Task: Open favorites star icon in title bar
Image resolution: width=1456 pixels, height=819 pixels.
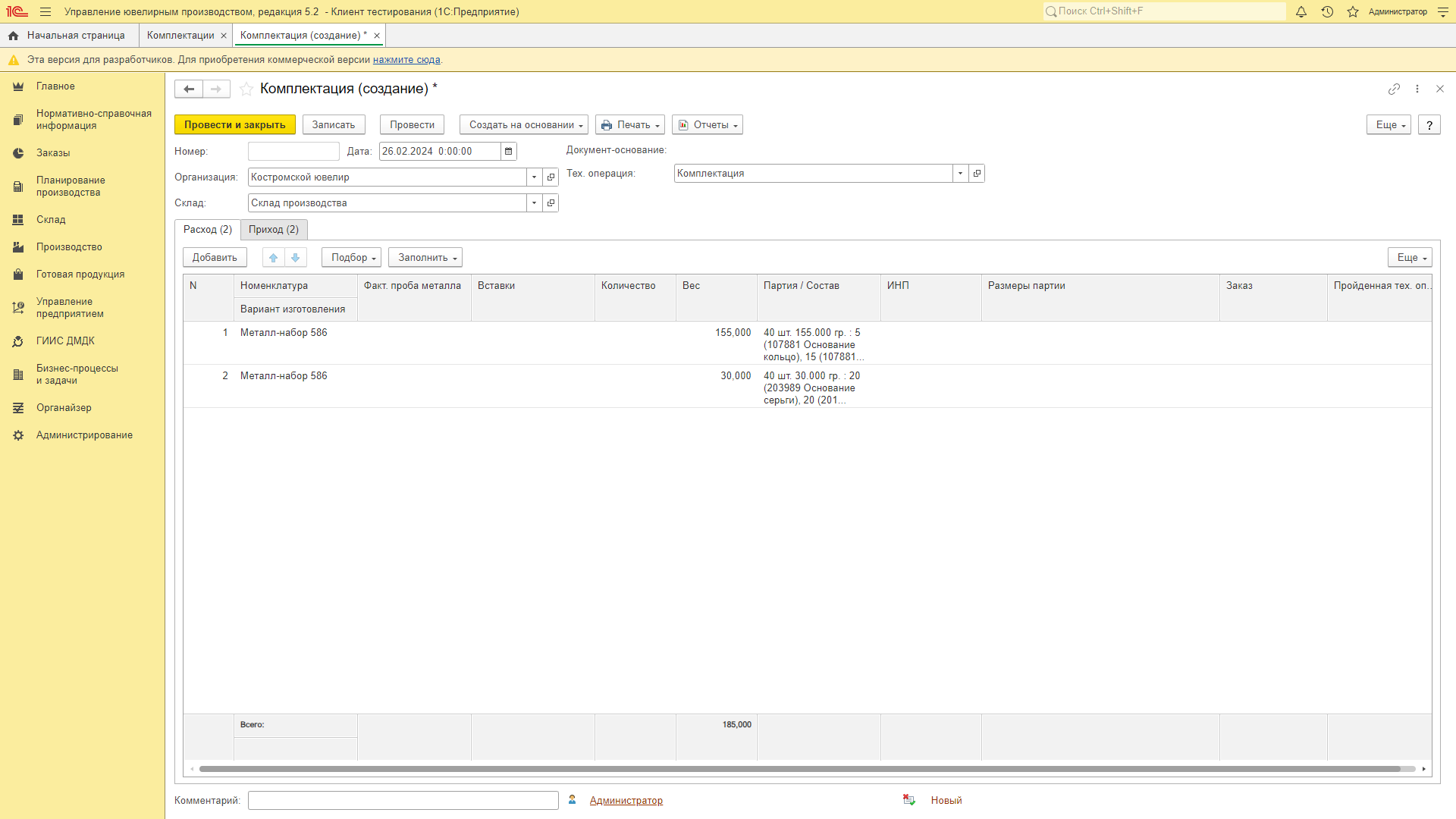Action: click(x=1353, y=11)
